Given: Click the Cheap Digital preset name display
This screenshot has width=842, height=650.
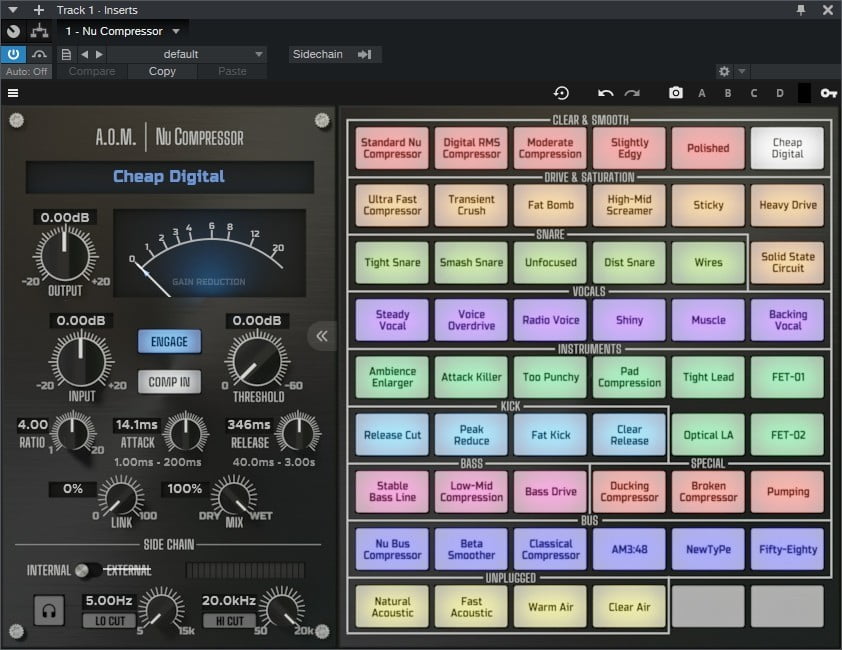Looking at the screenshot, I should (169, 177).
